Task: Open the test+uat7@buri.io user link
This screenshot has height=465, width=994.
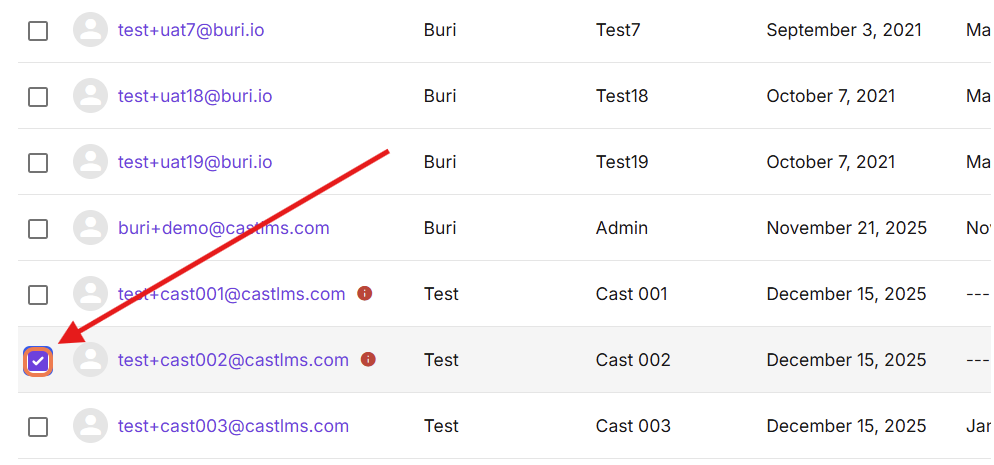Action: pos(191,30)
